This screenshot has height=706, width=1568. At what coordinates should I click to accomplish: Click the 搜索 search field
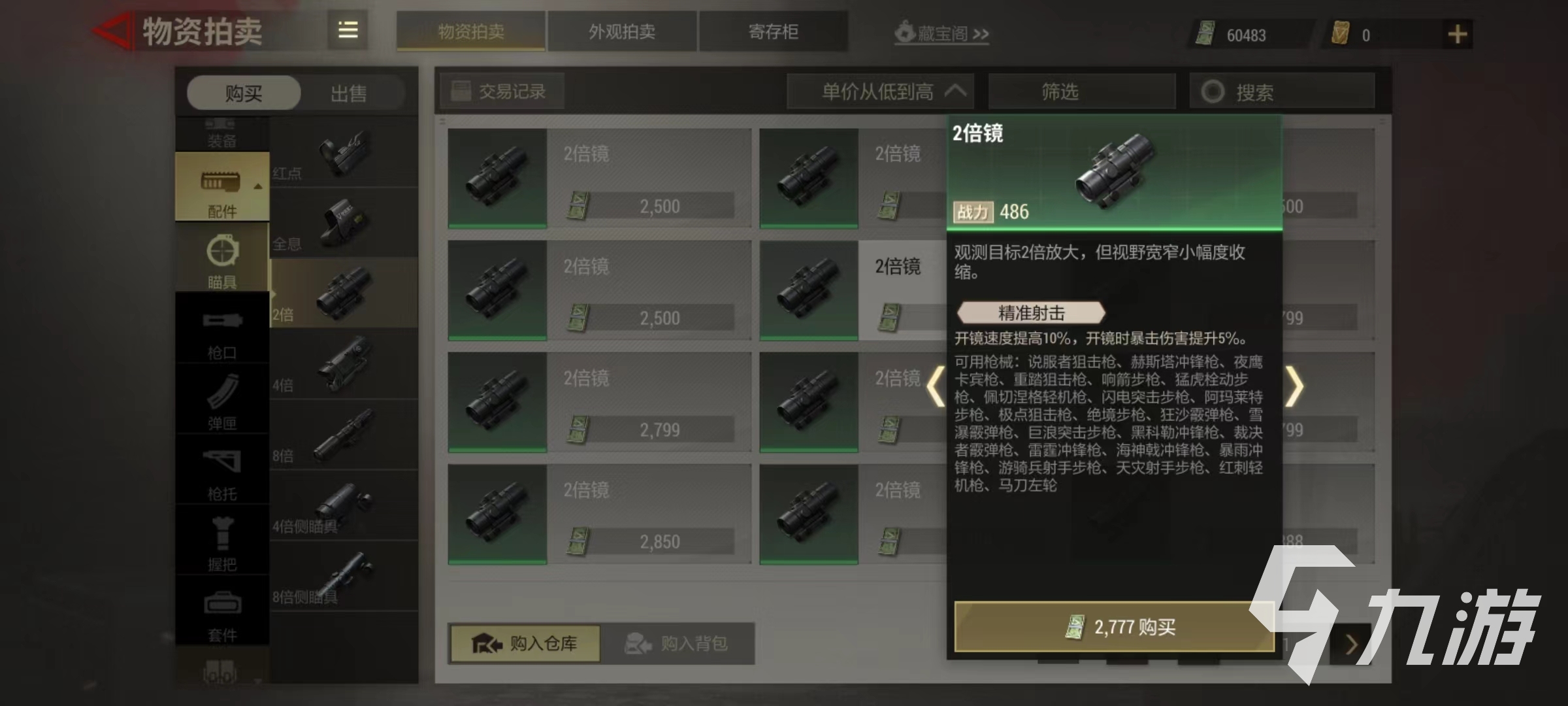tap(1282, 92)
